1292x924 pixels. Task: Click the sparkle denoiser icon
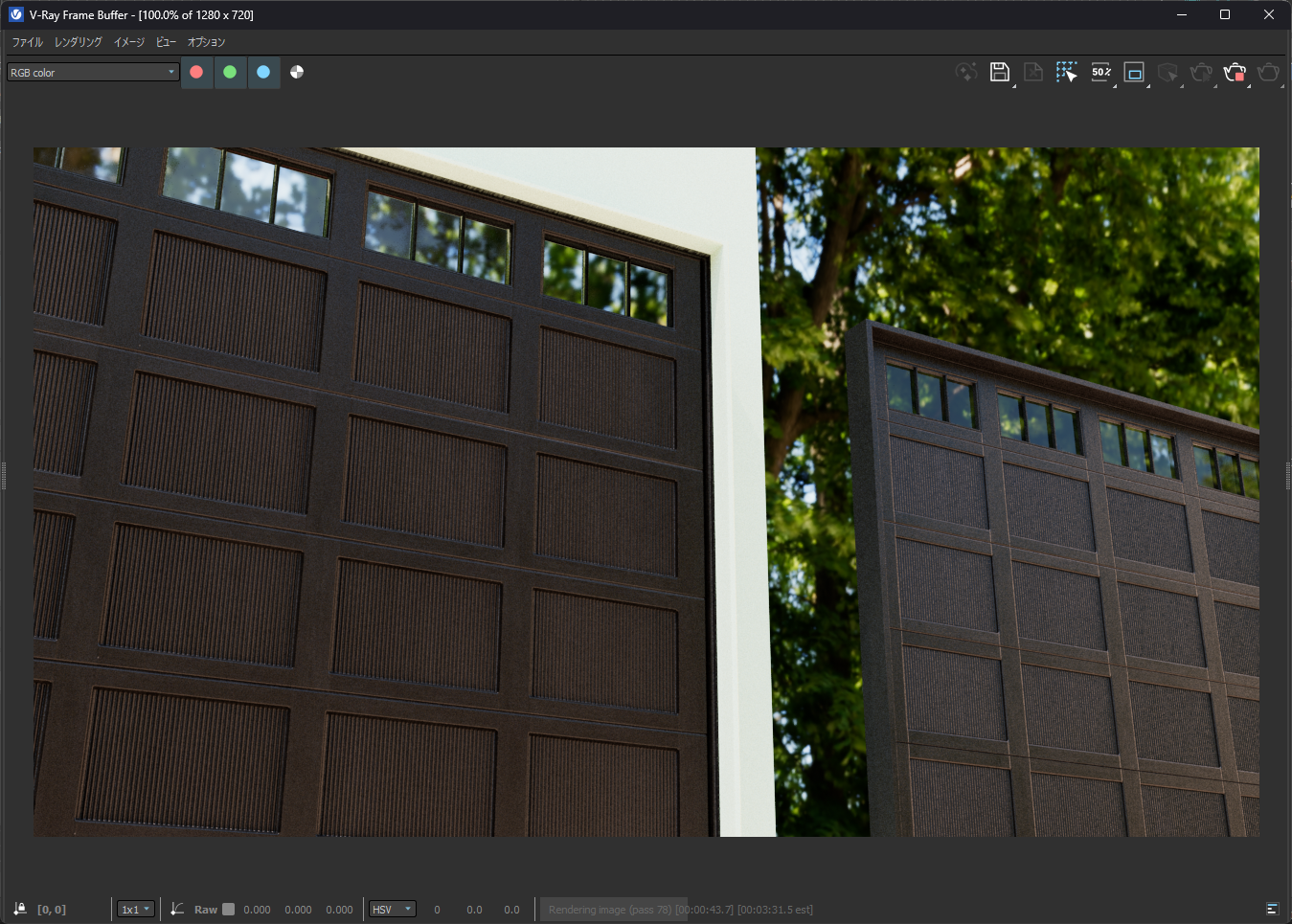965,72
